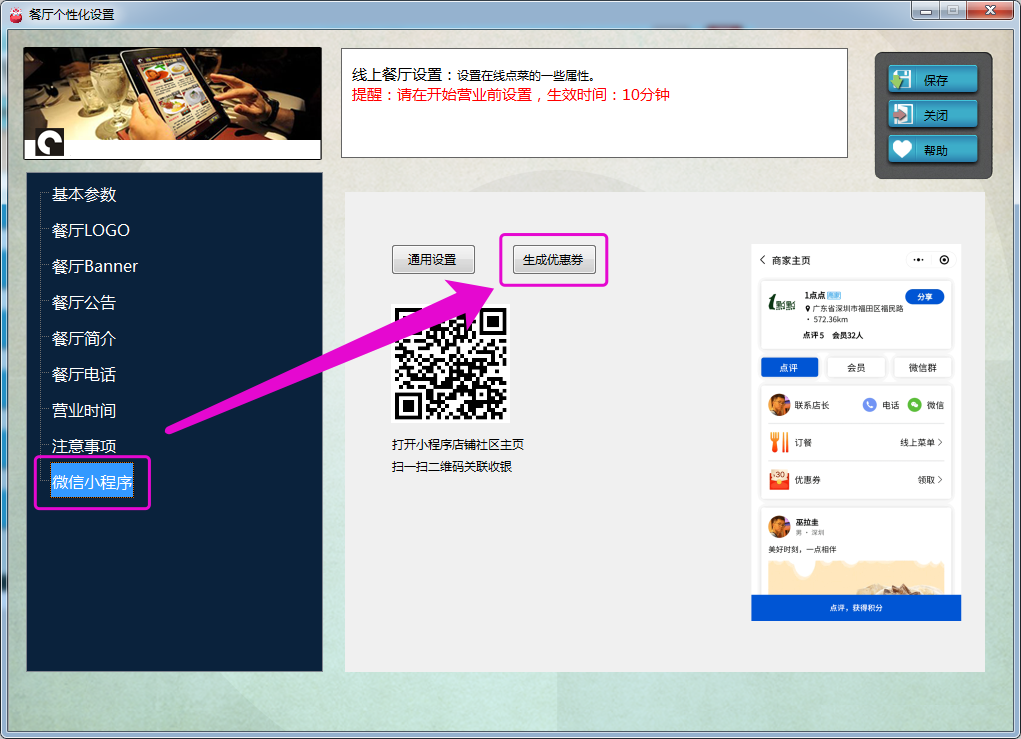Click the logo mark on the banner image
The width and height of the screenshot is (1021, 739).
click(x=49, y=142)
